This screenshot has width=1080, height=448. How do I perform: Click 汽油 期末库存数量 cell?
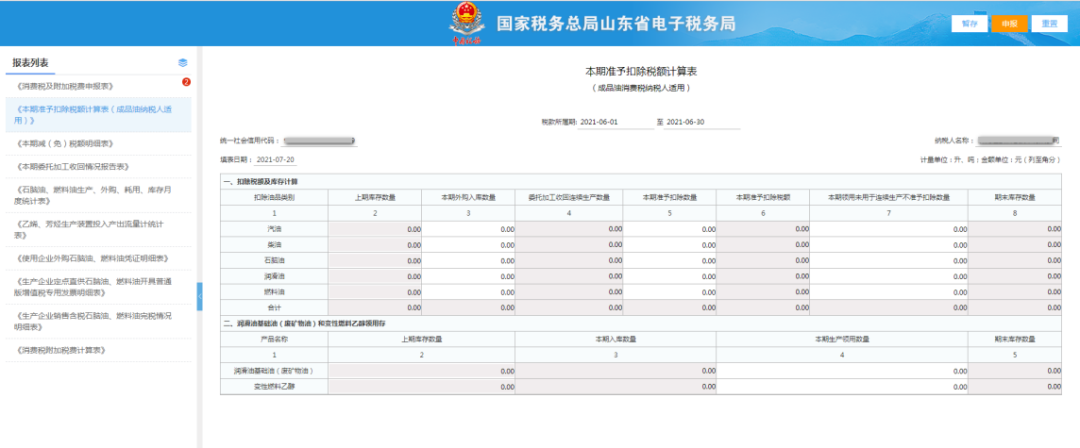coord(1015,228)
